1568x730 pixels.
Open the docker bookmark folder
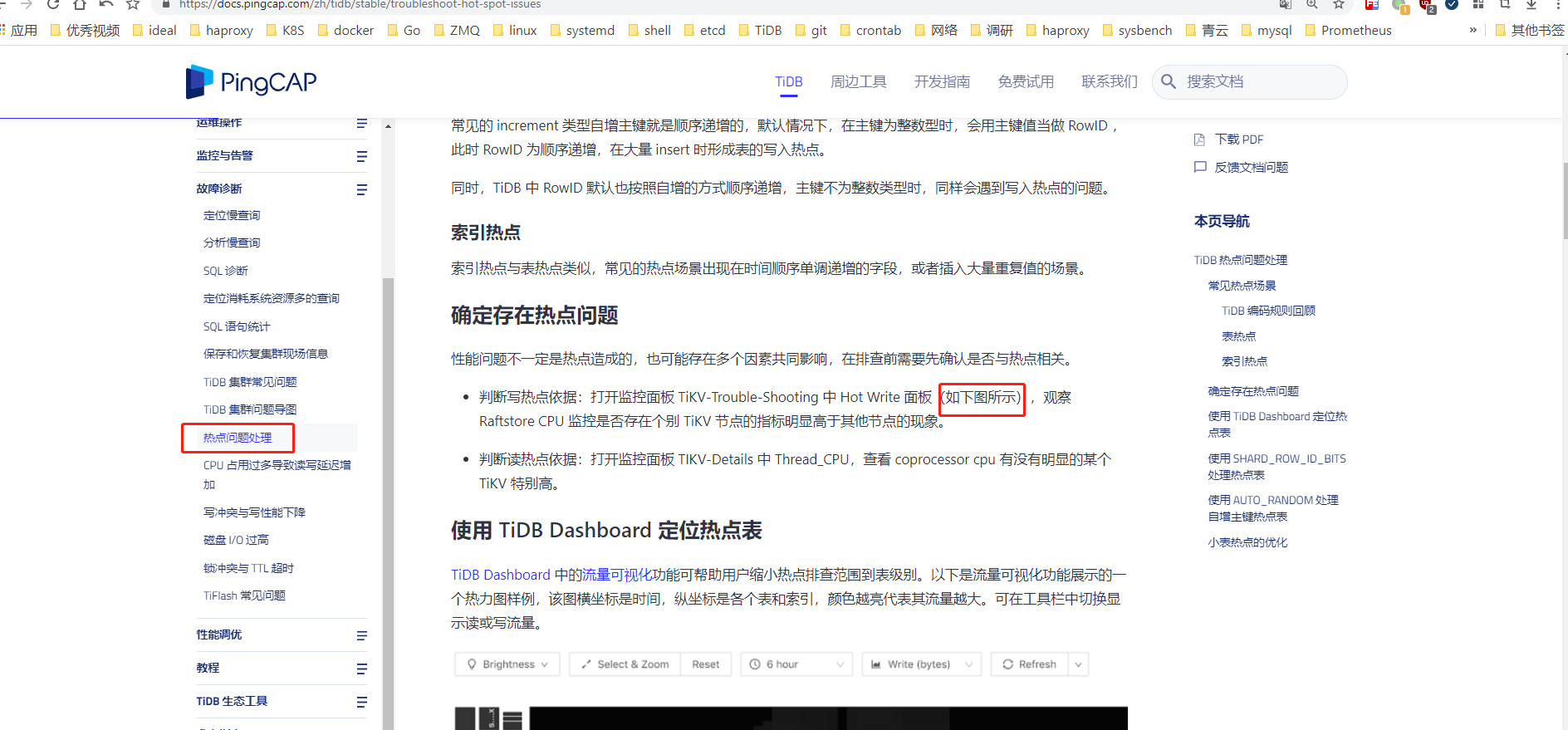[x=345, y=31]
